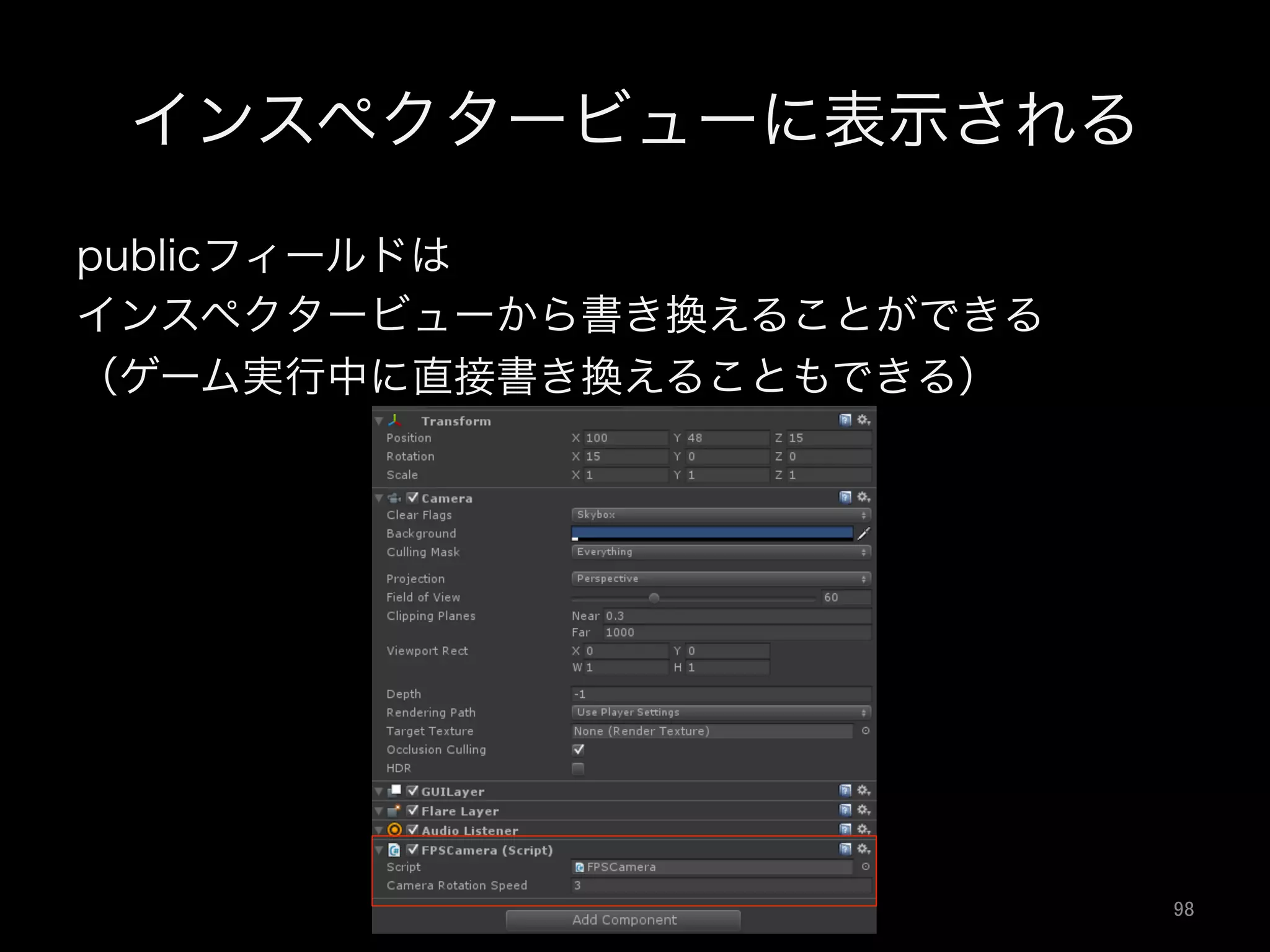Click Target Texture None field
Screen dimensions: 1270x952
712,731
